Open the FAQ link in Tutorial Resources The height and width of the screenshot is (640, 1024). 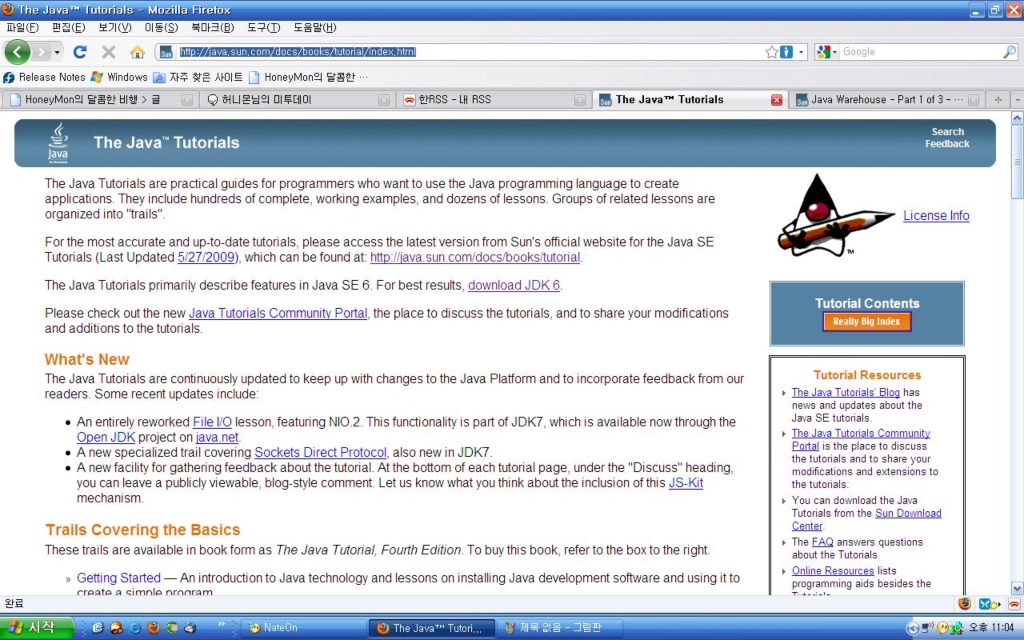pos(822,542)
